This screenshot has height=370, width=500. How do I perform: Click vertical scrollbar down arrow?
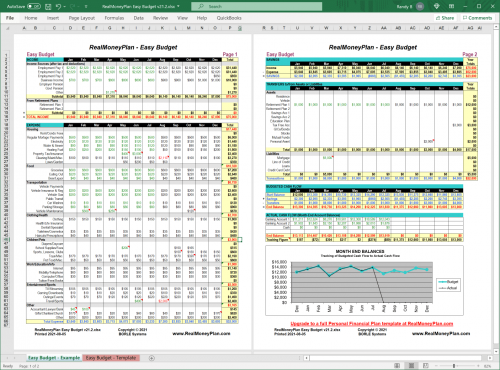496,351
